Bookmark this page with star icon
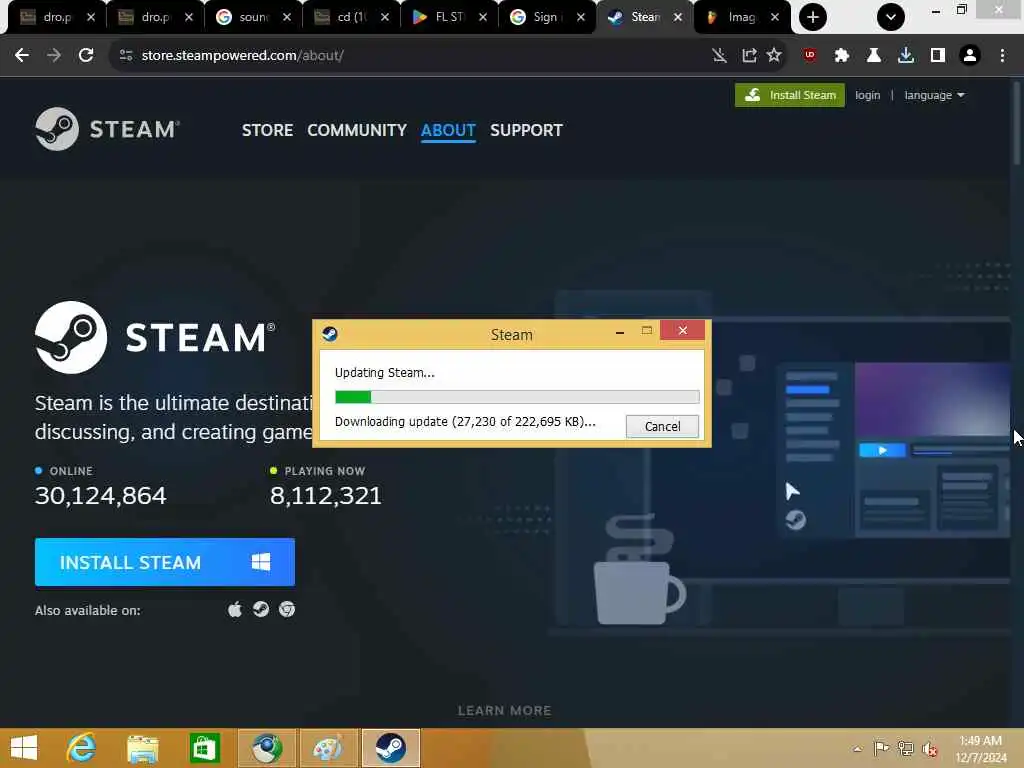This screenshot has width=1024, height=768. (x=774, y=56)
